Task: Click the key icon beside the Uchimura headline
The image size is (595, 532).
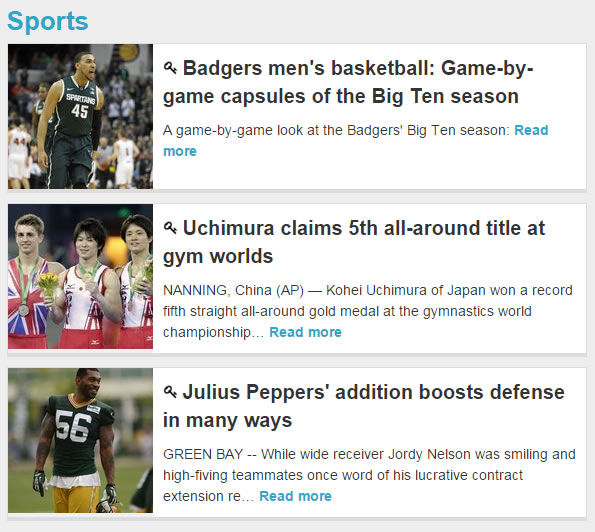Action: click(170, 228)
